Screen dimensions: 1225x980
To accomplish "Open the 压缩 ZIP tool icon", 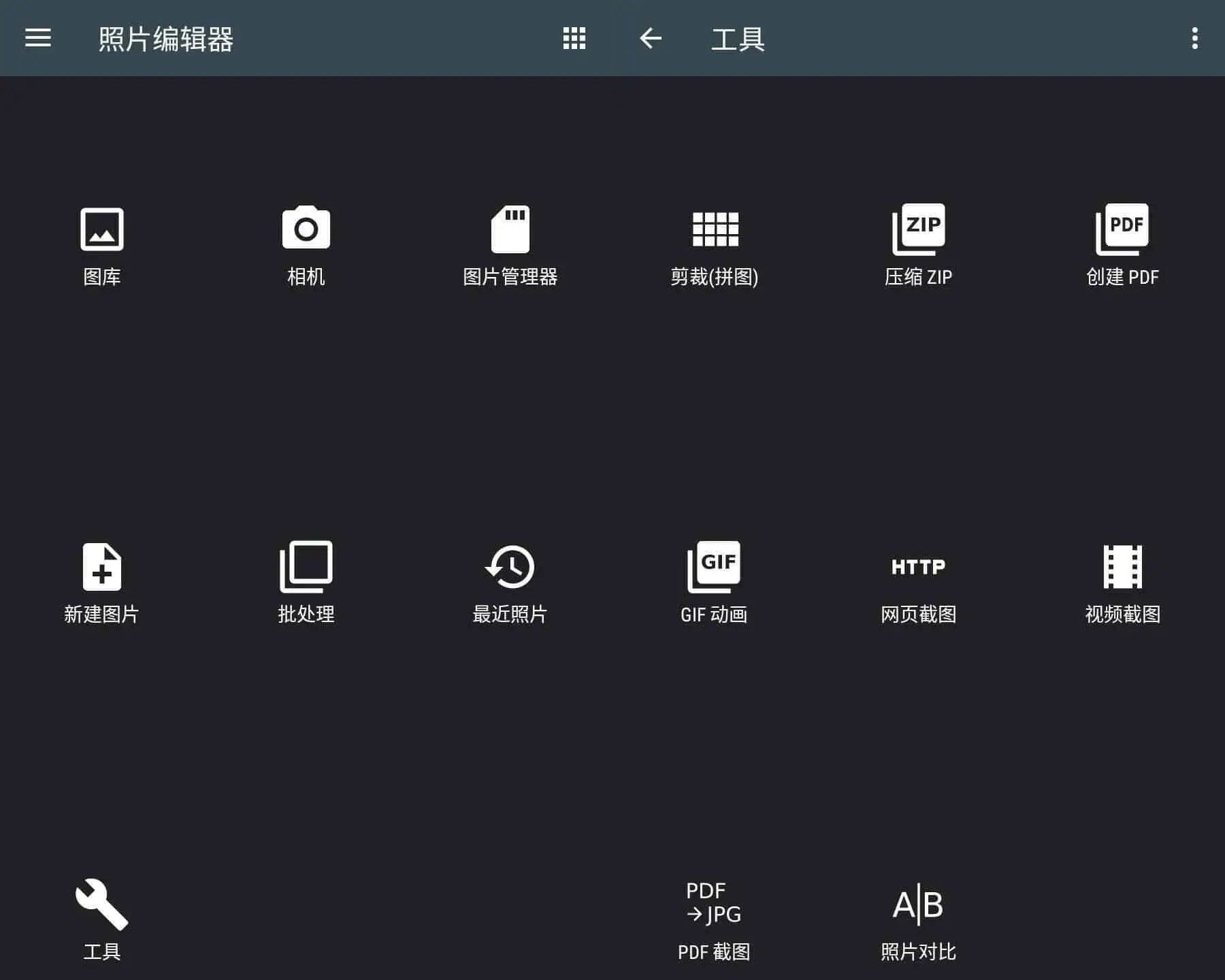I will coord(919,229).
